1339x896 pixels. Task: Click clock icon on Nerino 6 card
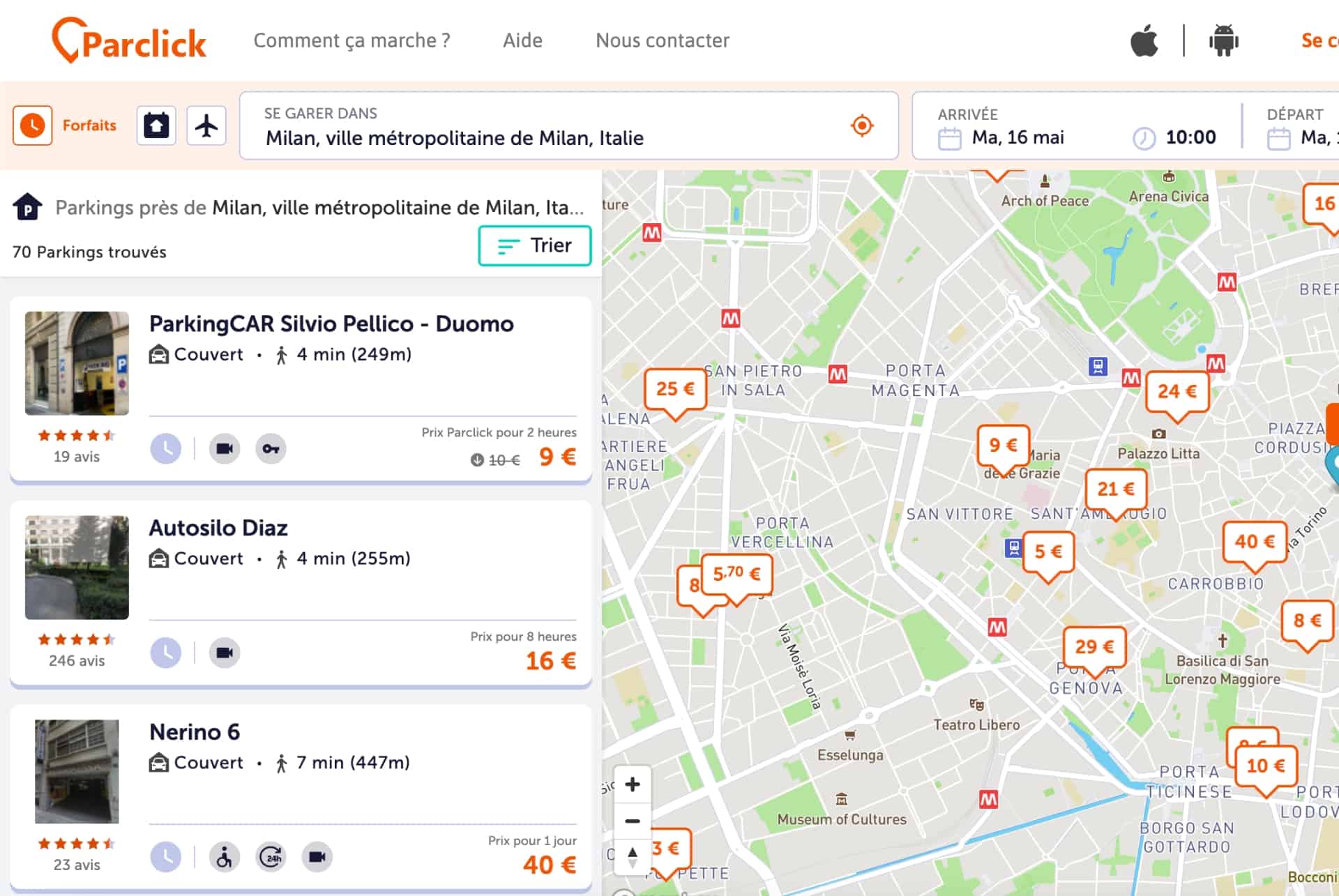click(x=166, y=857)
